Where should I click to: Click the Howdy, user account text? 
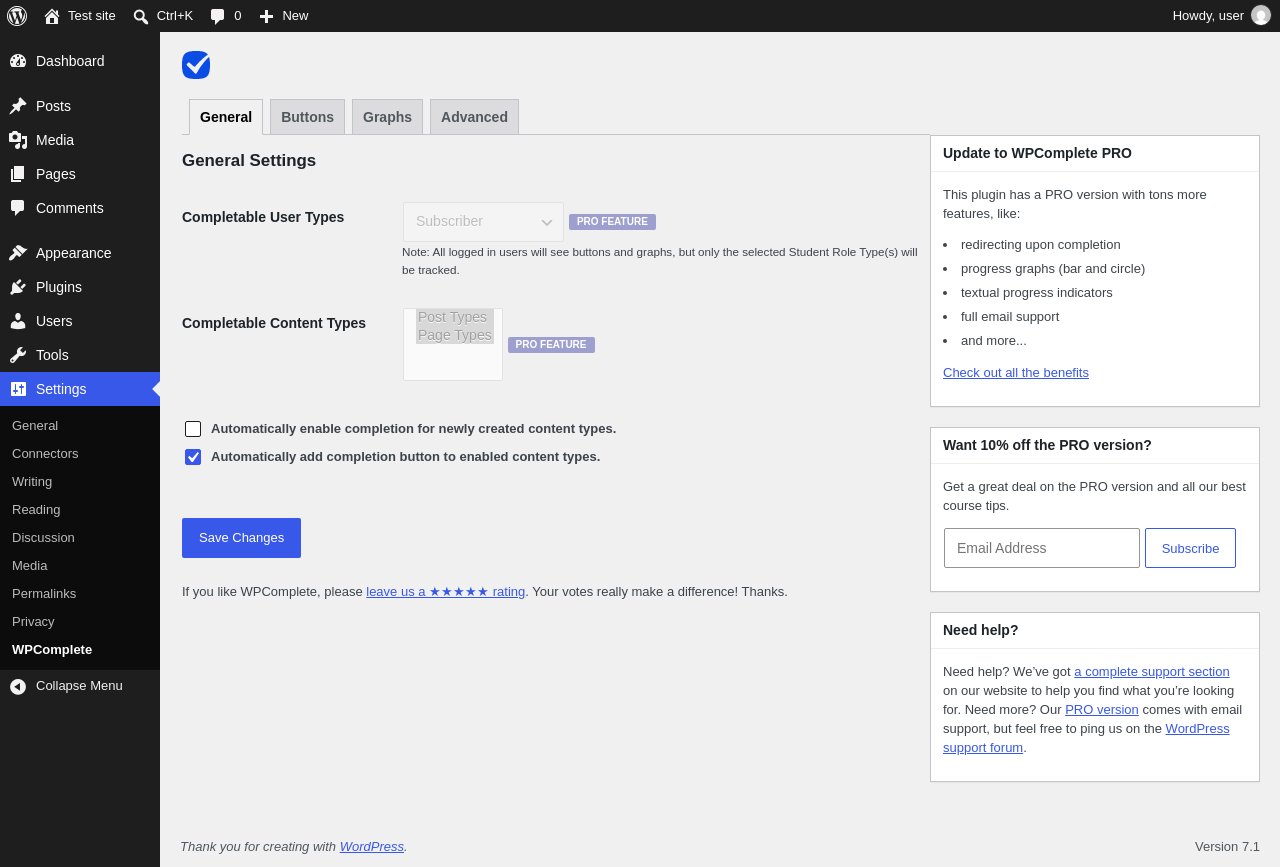click(x=1208, y=16)
